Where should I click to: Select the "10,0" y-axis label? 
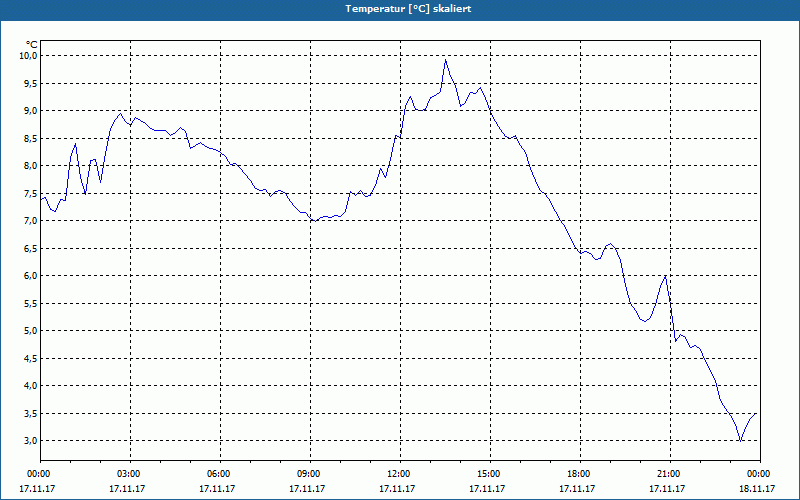tap(28, 56)
